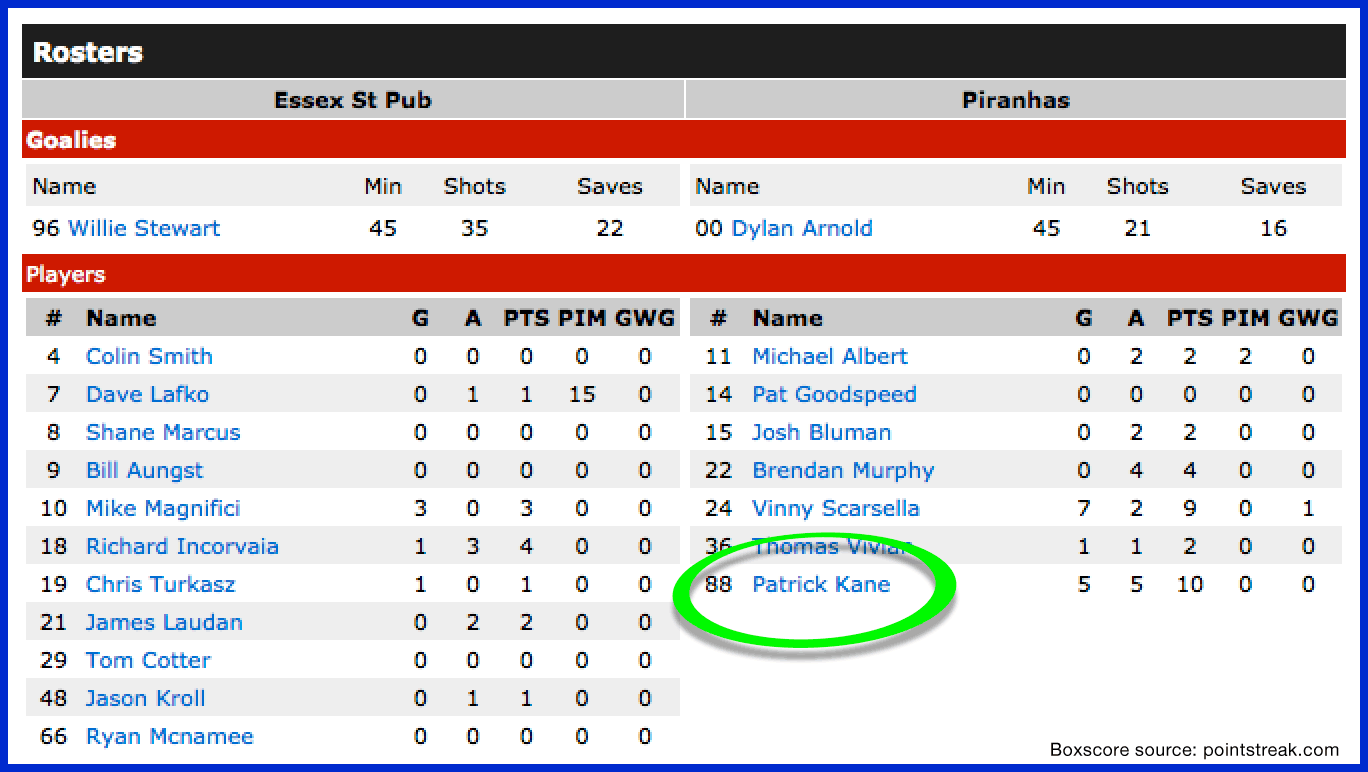Open Willie Stewart's goalie profile link

click(144, 228)
